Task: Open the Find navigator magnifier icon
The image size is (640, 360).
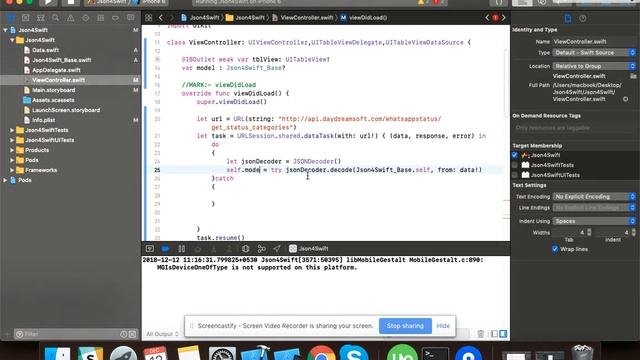Action: tap(56, 18)
